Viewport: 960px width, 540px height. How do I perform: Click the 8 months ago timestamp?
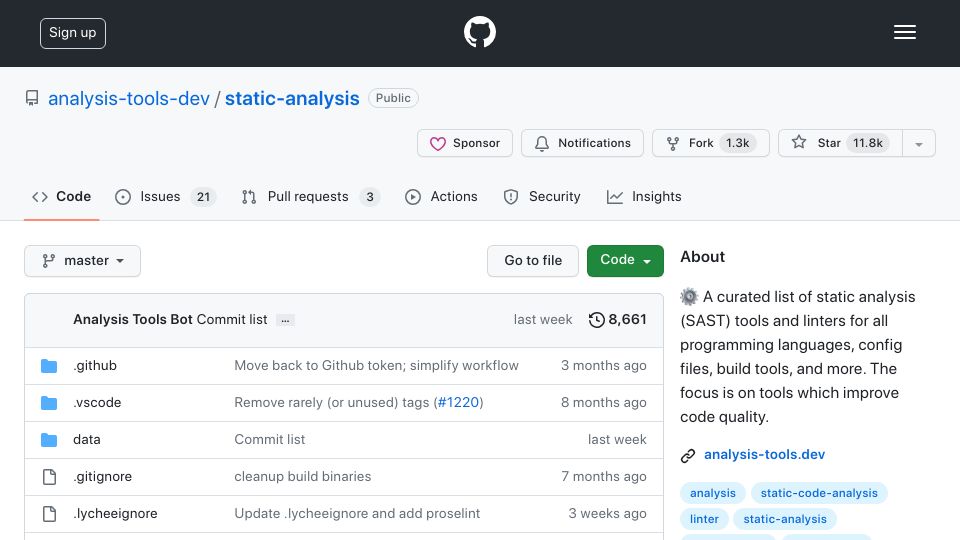[604, 402]
